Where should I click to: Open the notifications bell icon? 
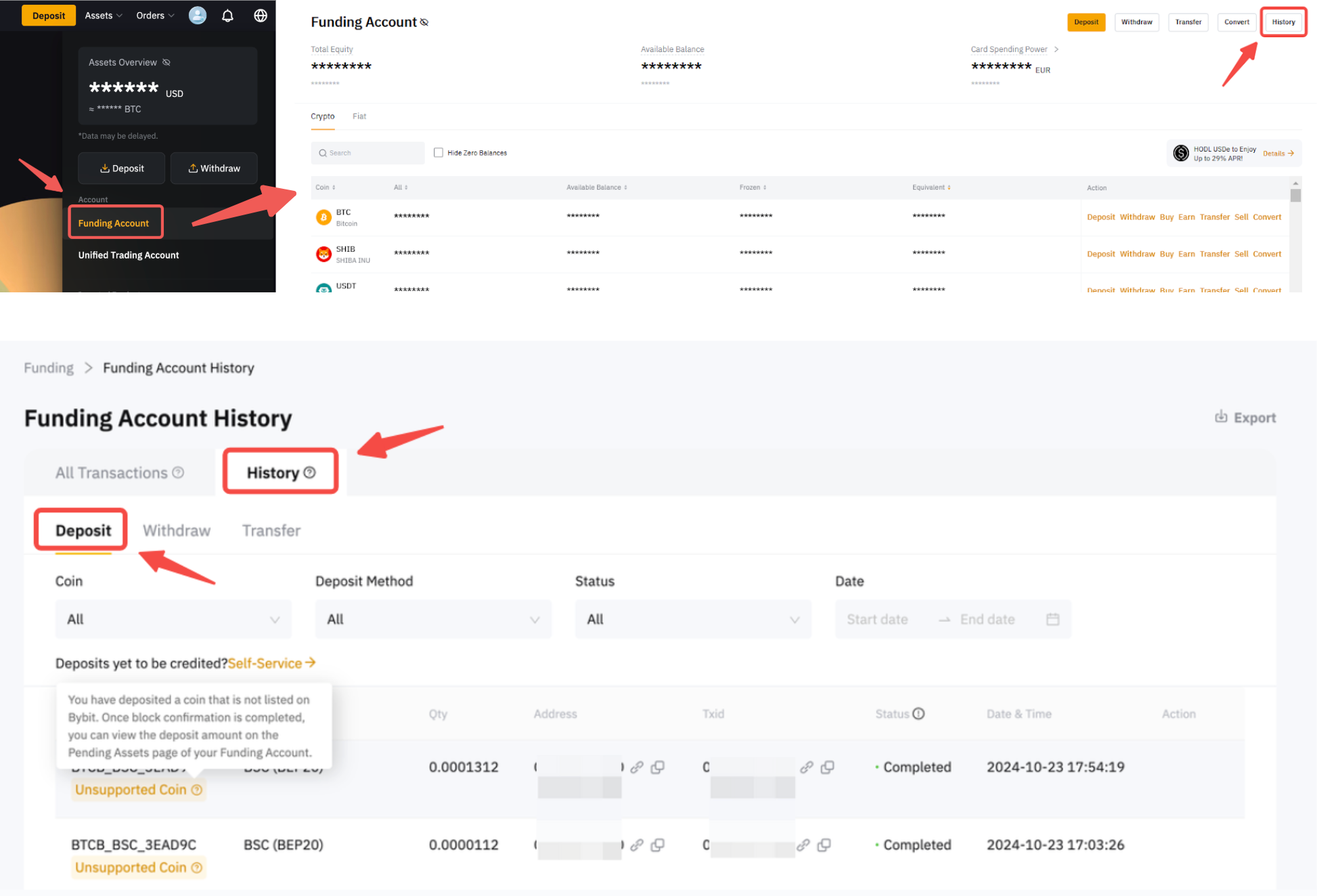pyautogui.click(x=228, y=16)
